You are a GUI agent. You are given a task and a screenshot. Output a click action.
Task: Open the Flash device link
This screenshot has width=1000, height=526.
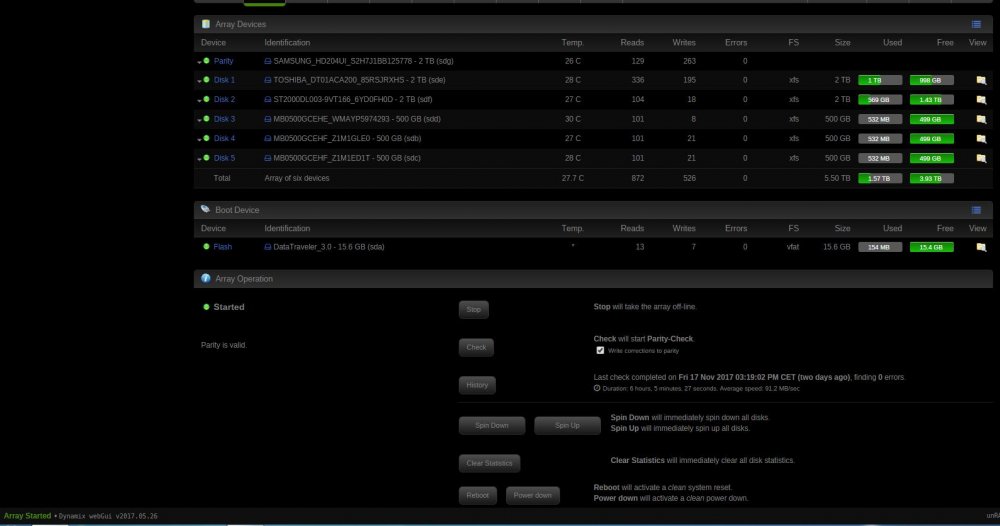223,247
